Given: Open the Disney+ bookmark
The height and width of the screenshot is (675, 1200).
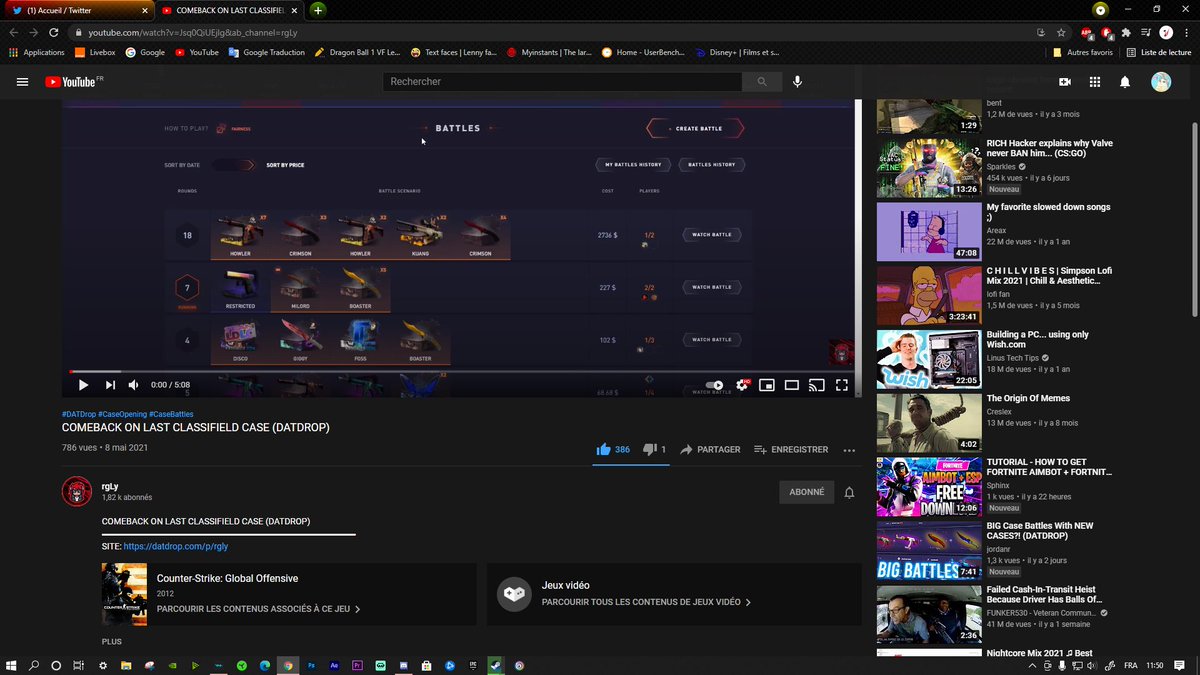Looking at the screenshot, I should (x=738, y=52).
